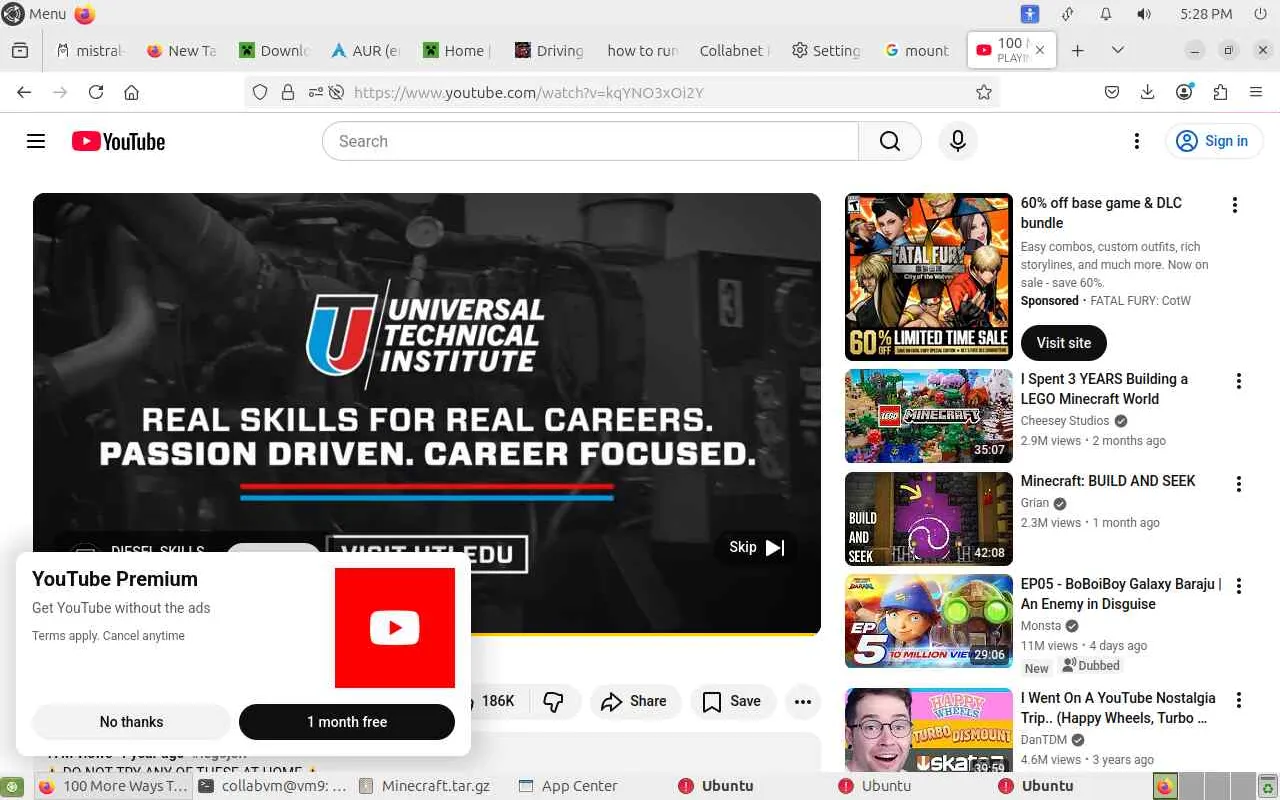The image size is (1280, 800).
Task: Open the Firefox downloads panel
Action: click(x=1148, y=92)
